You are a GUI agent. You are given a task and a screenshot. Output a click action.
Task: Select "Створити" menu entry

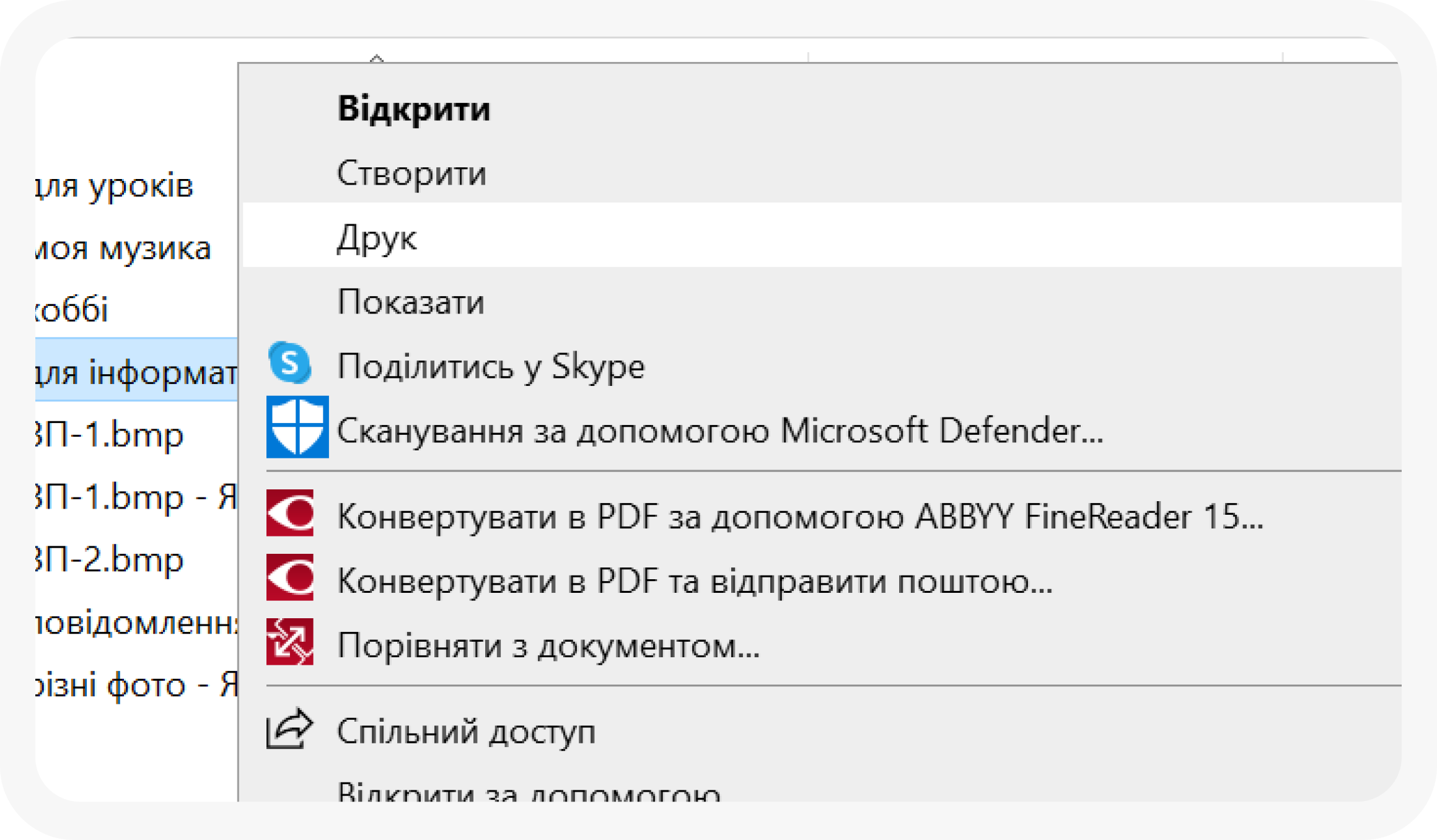coord(411,173)
